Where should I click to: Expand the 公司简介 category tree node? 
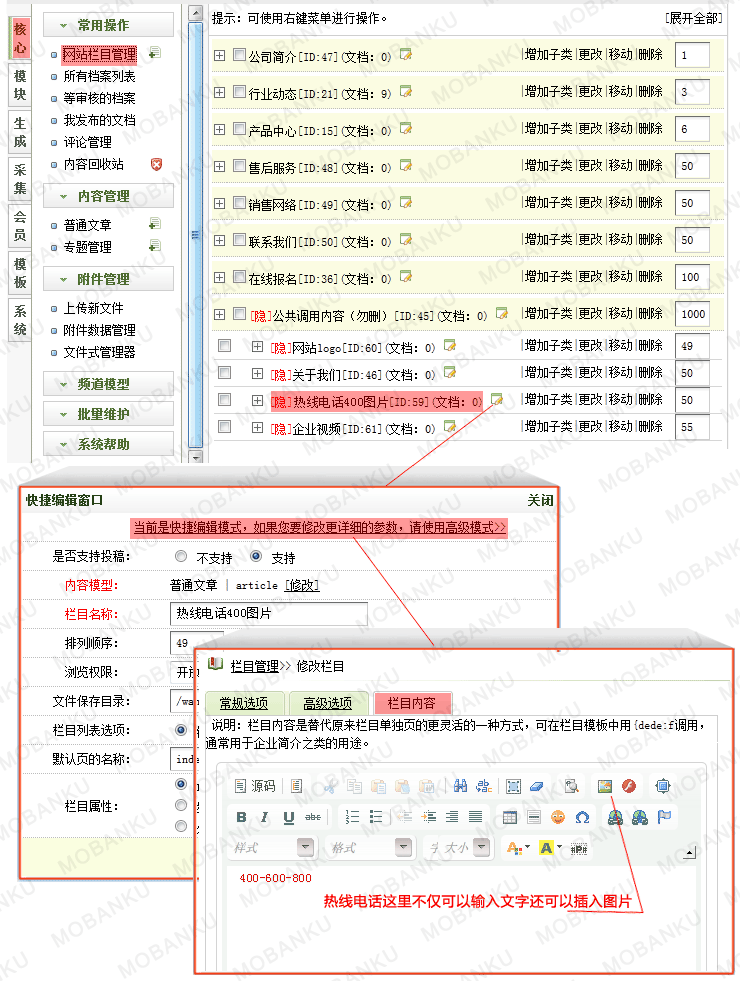(x=220, y=55)
